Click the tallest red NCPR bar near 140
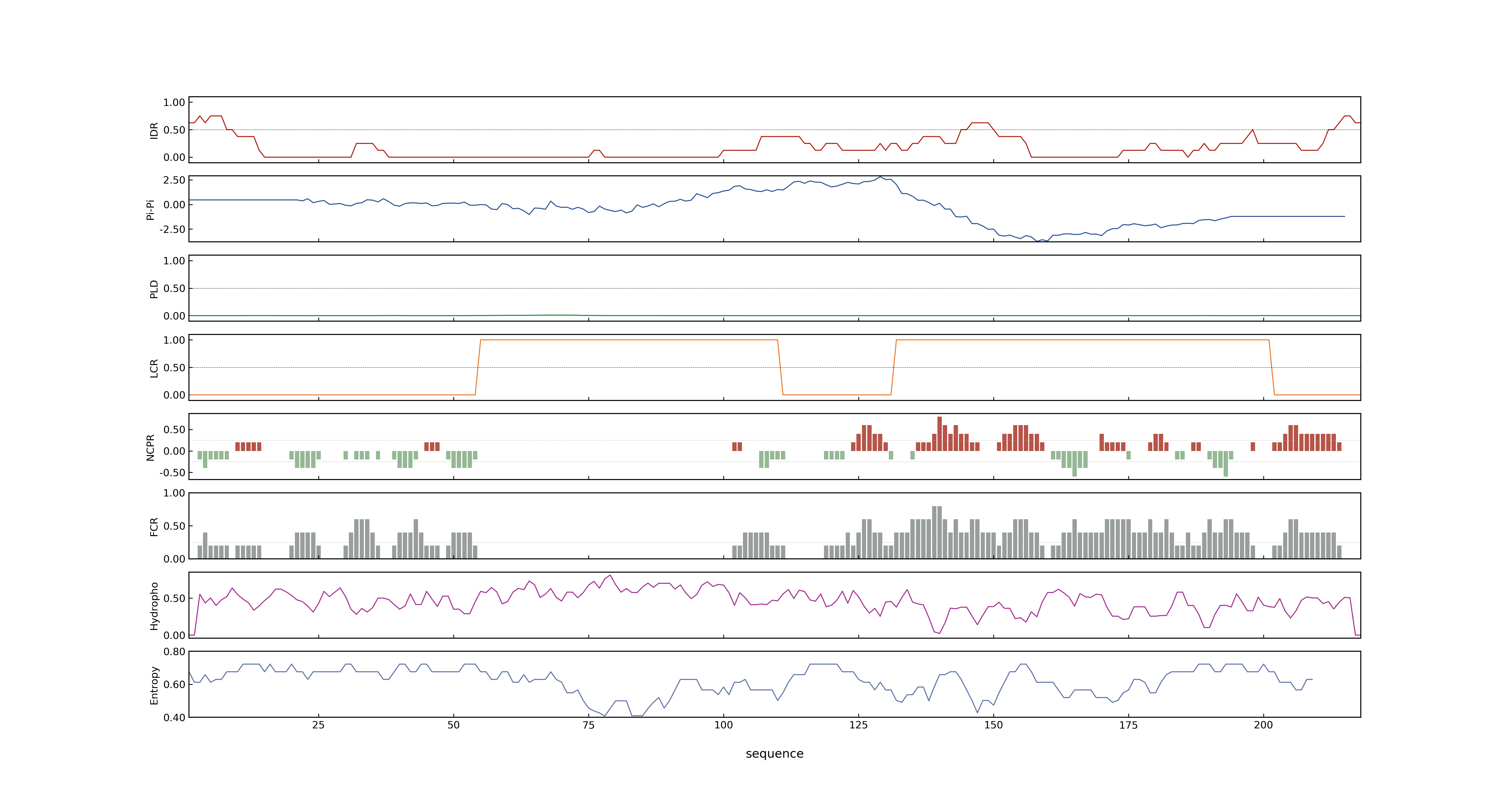This screenshot has width=1512, height=806. point(939,434)
